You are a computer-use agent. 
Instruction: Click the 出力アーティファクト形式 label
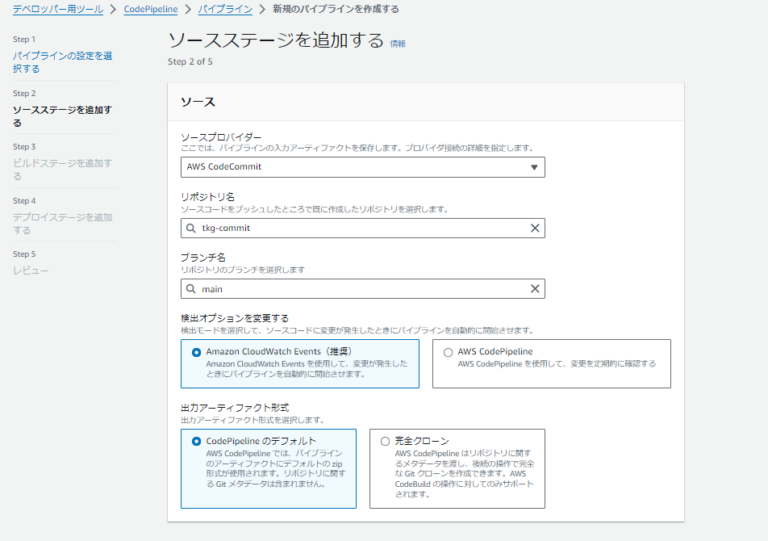pos(235,407)
